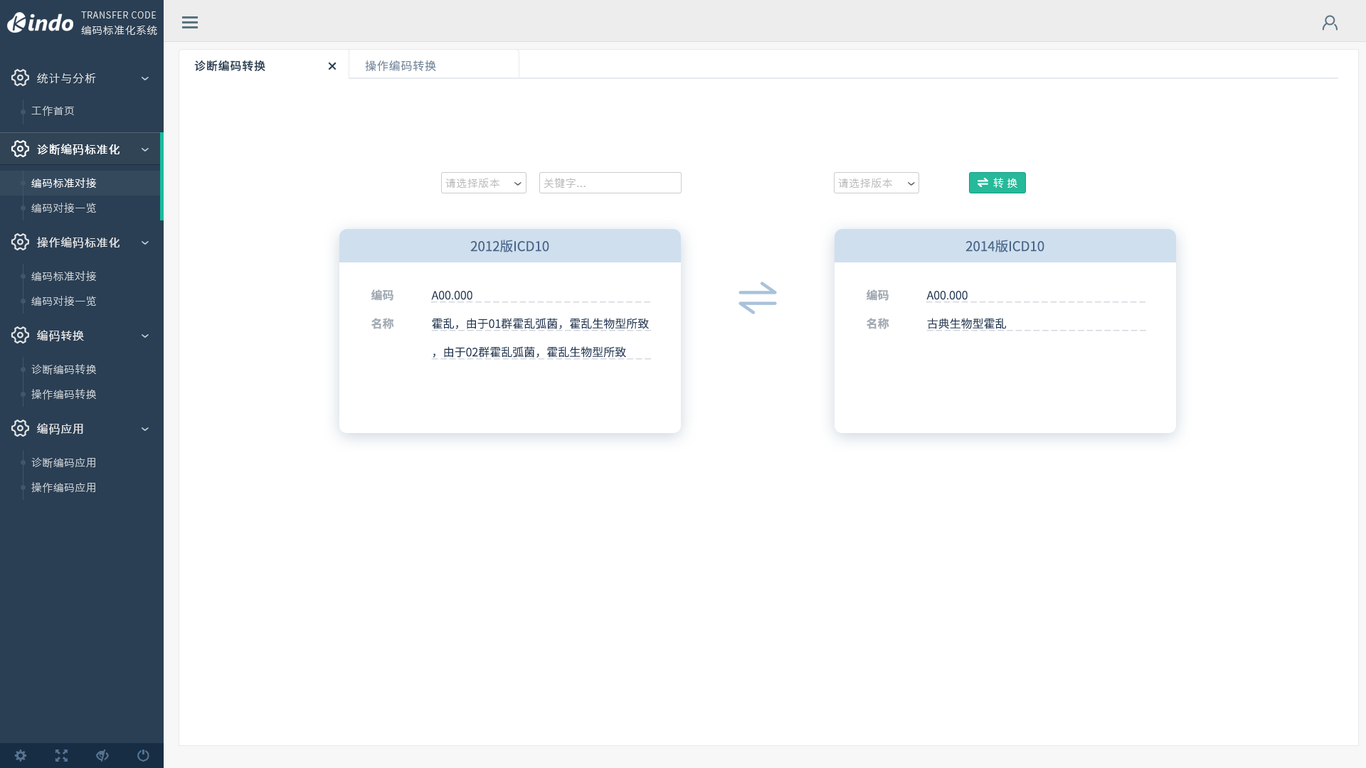Toggle the hamburger menu button
The image size is (1366, 768).
tap(190, 22)
